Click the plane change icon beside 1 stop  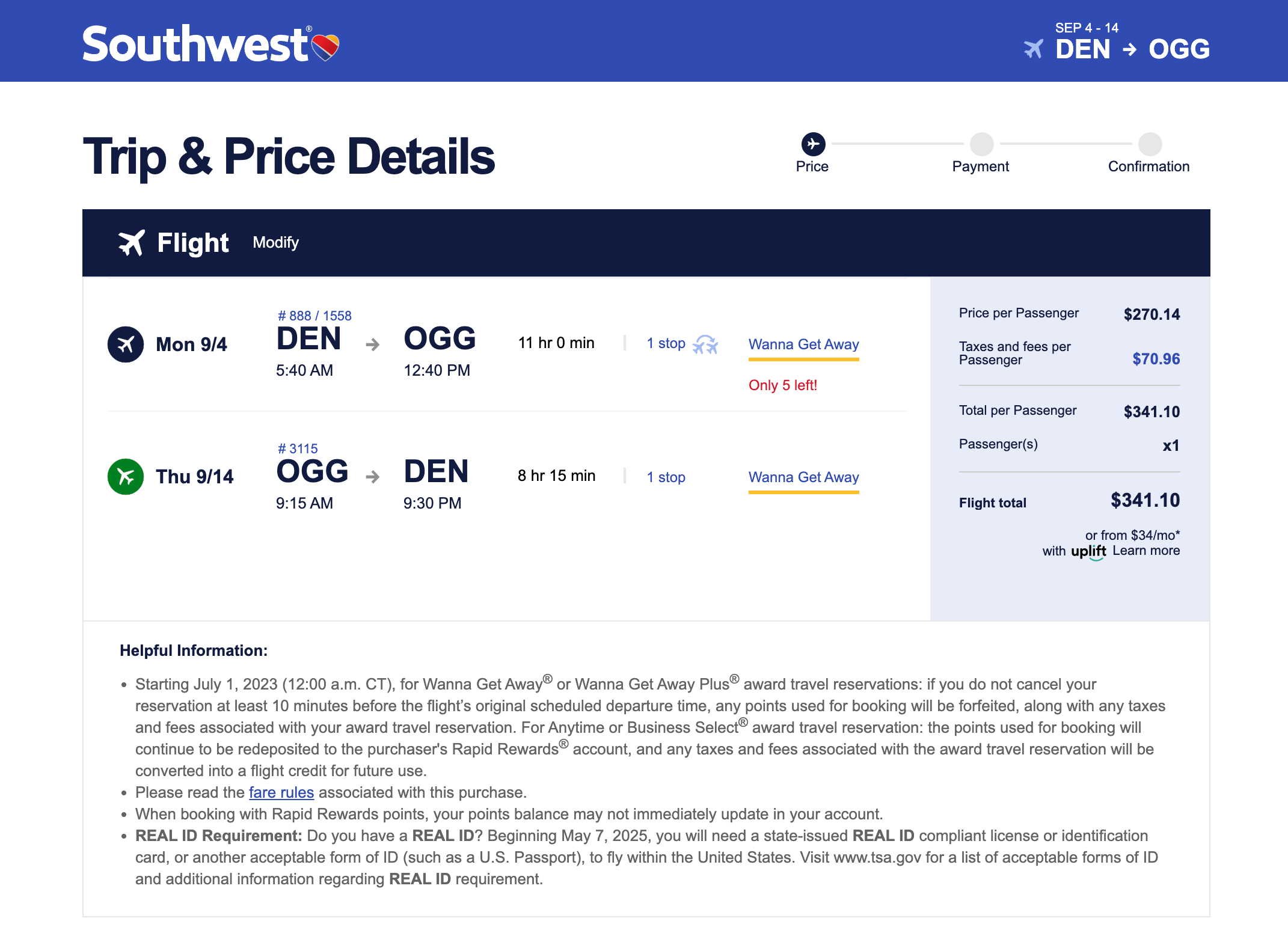pos(705,344)
